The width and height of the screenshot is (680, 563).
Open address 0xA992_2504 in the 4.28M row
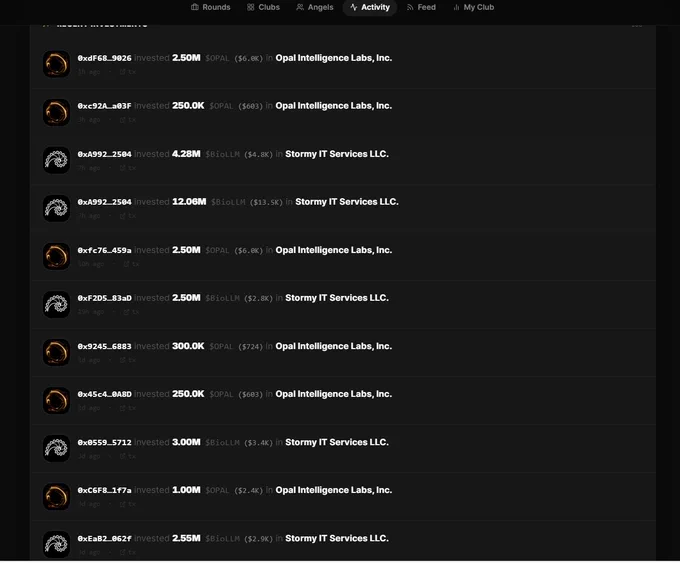[105, 154]
